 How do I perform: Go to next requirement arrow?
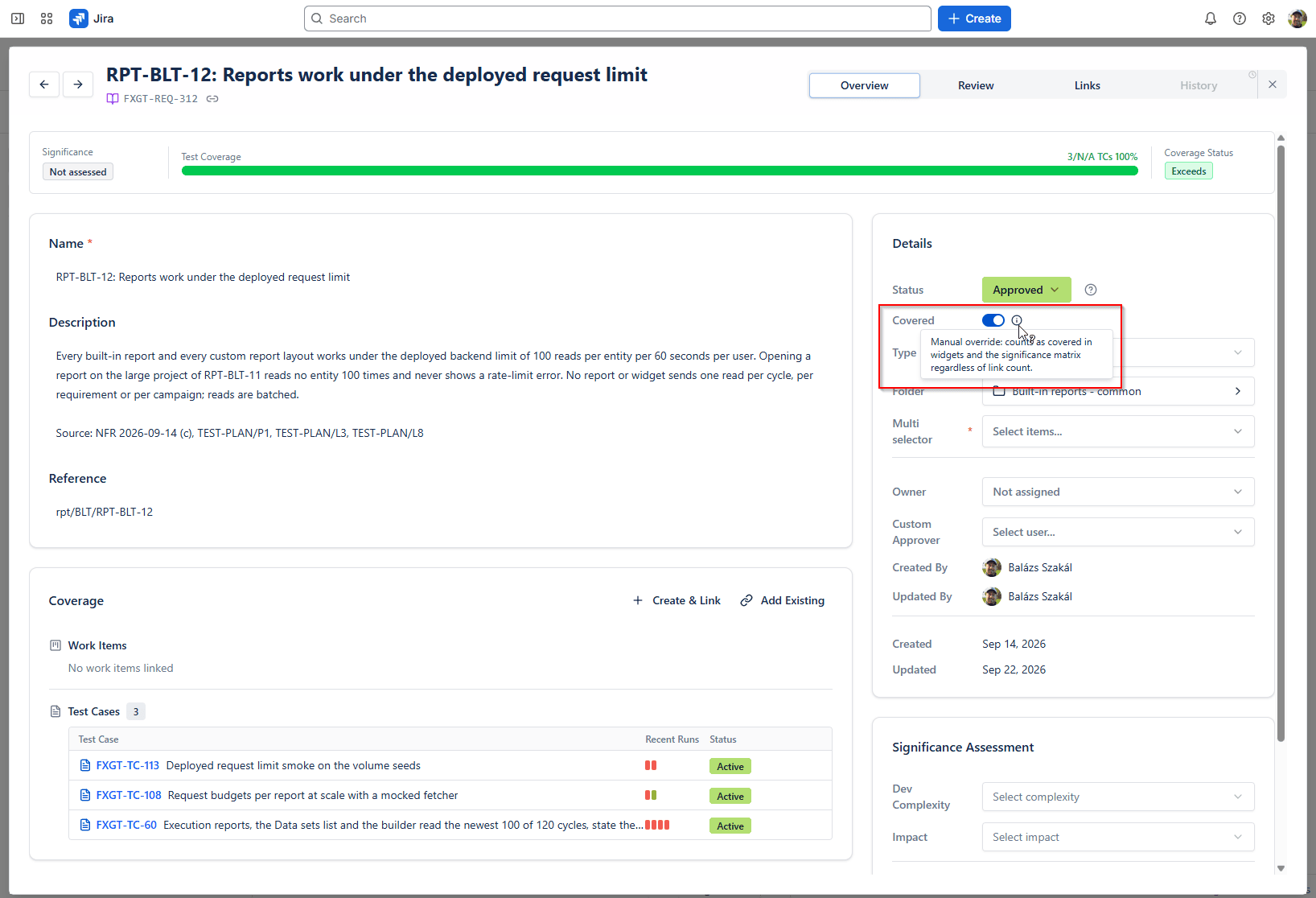pos(78,84)
